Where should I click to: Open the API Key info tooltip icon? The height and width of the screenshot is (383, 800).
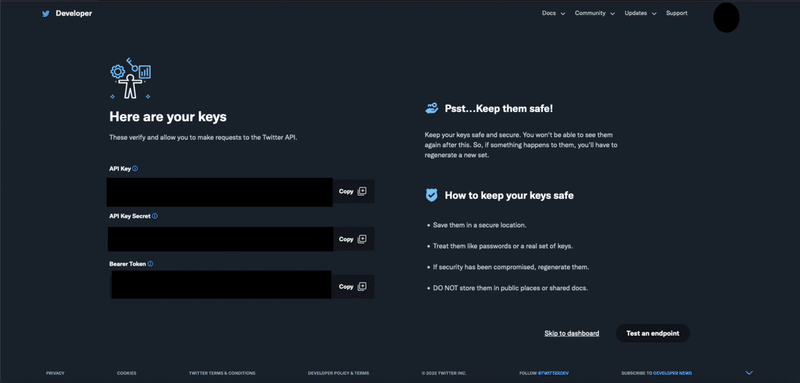[x=135, y=169]
